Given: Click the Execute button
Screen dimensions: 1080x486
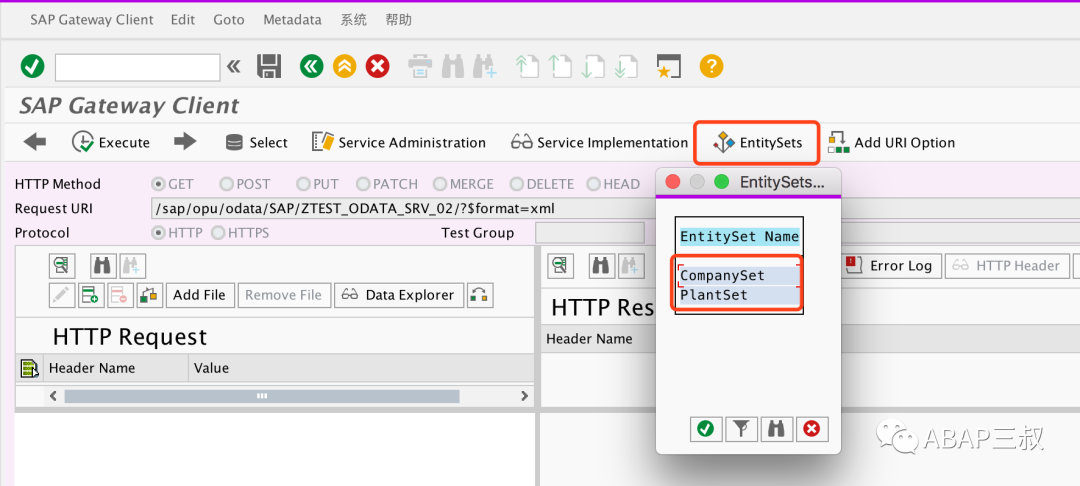Looking at the screenshot, I should pyautogui.click(x=111, y=142).
